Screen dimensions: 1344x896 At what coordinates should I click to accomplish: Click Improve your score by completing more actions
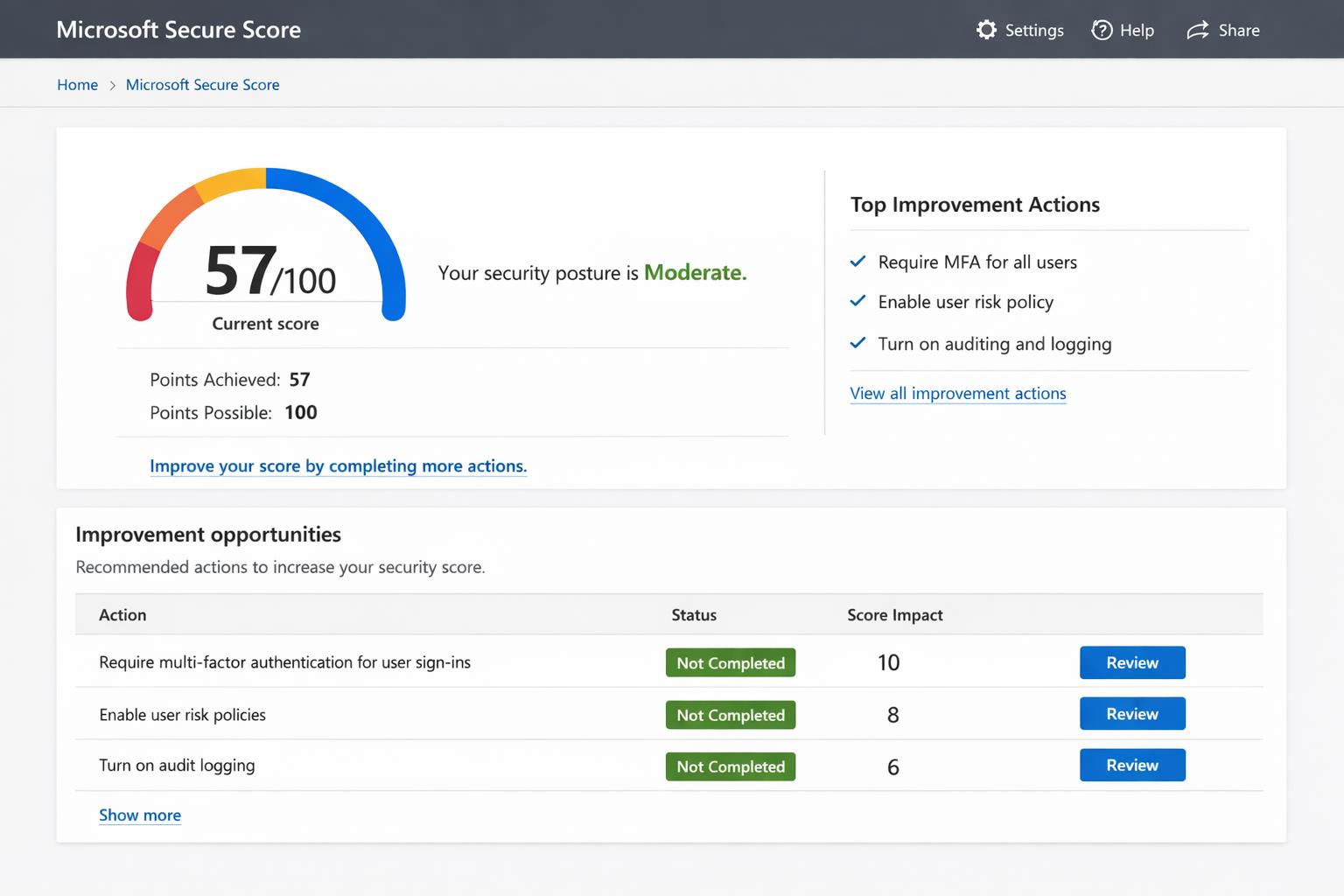click(338, 465)
